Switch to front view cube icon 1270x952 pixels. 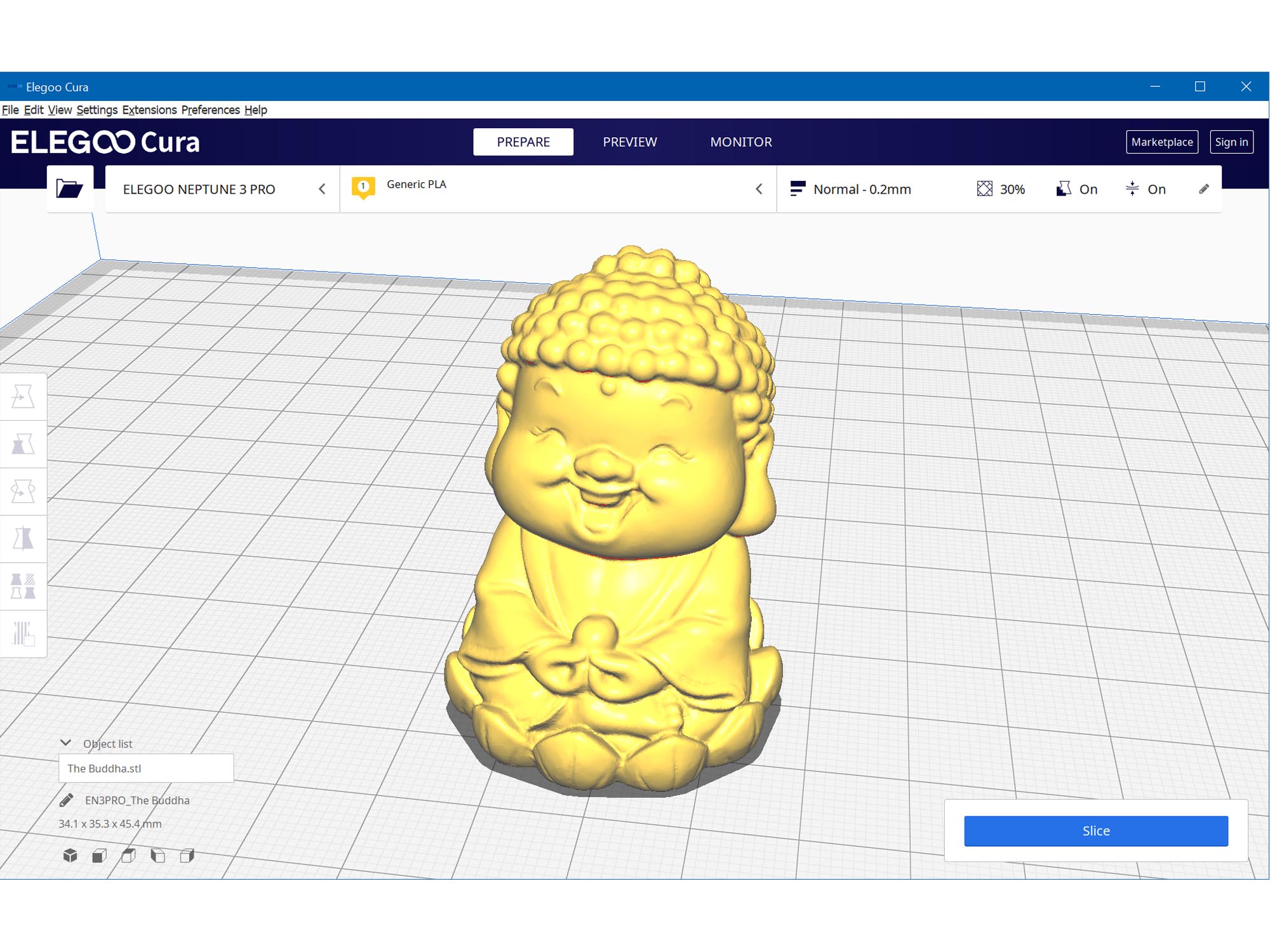pyautogui.click(x=99, y=856)
